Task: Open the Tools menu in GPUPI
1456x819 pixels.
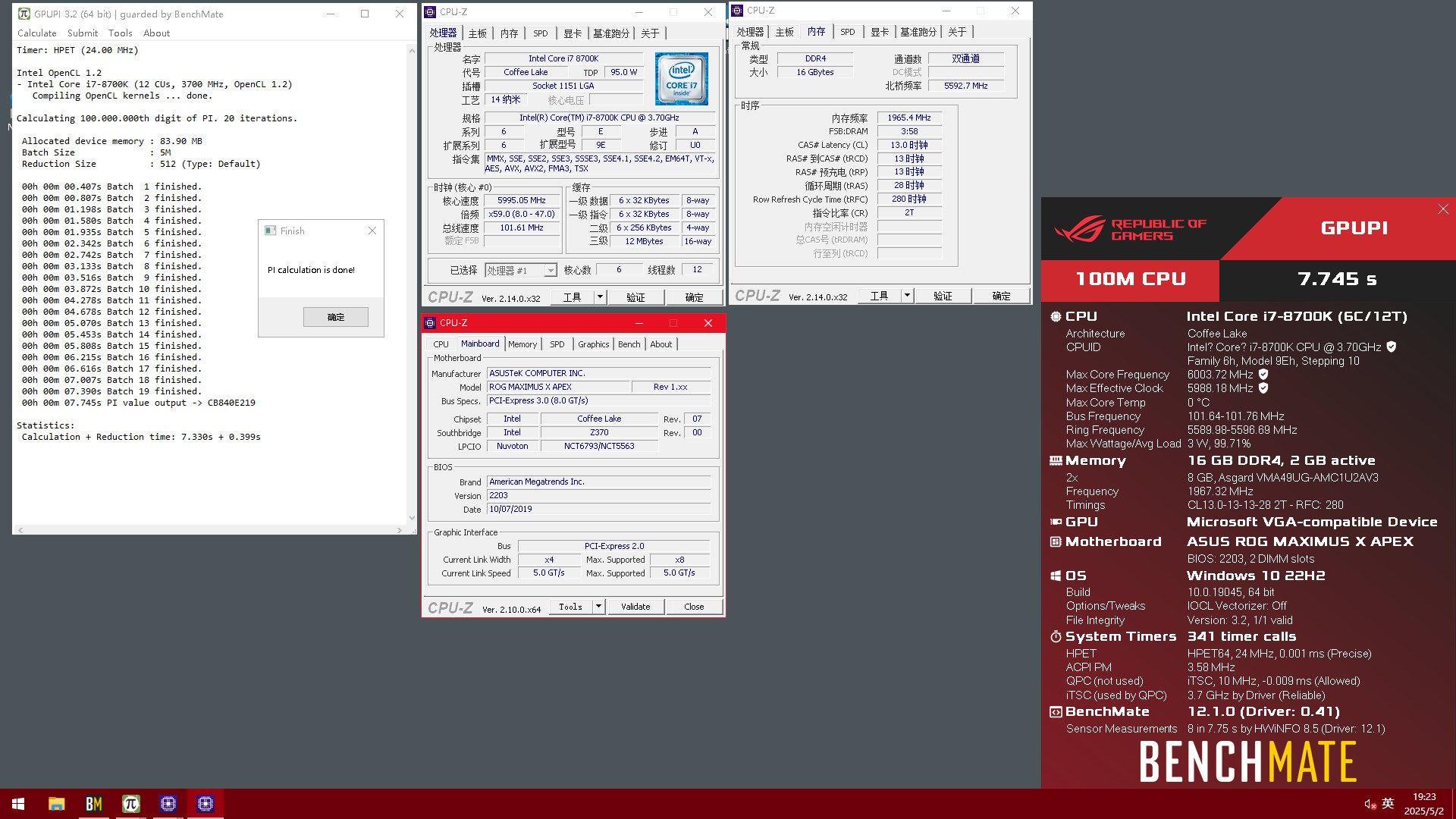Action: [x=120, y=33]
